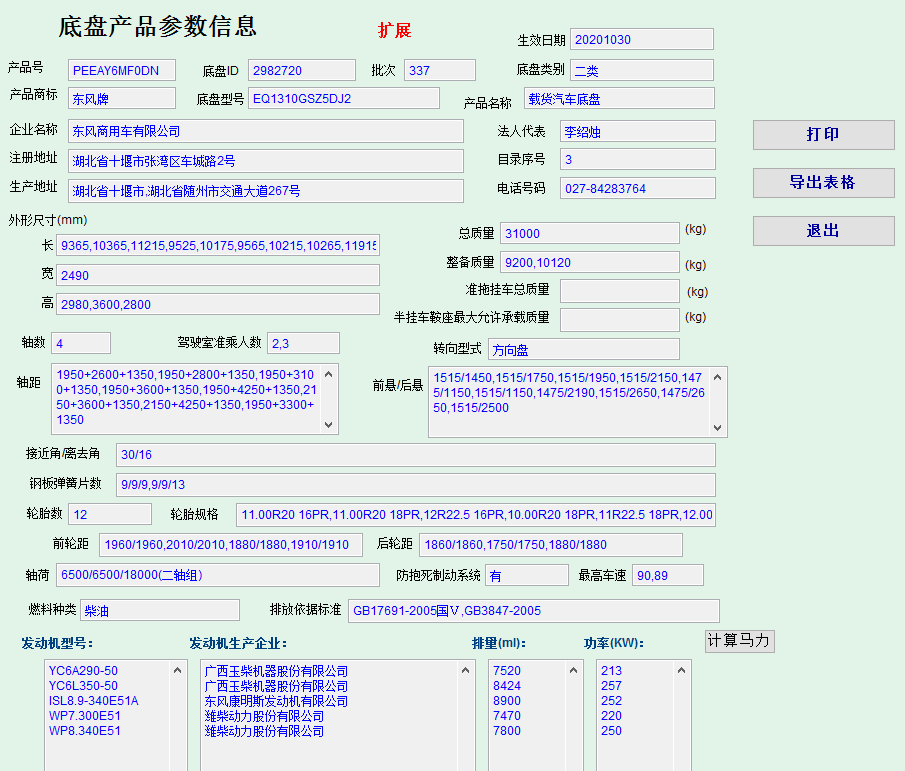Select engine model WP7.300E51
This screenshot has height=771, width=905.
85,716
